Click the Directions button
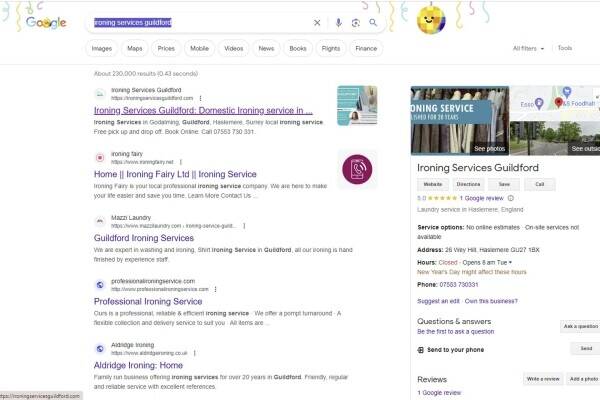This screenshot has width=600, height=400. pos(468,184)
